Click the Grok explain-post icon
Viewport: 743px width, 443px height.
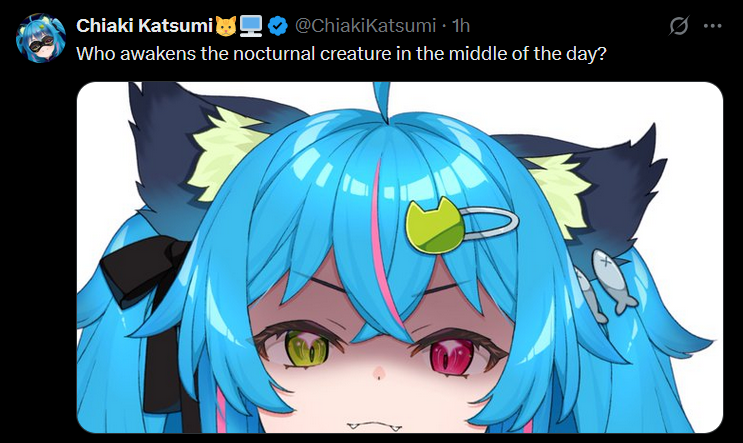(679, 26)
